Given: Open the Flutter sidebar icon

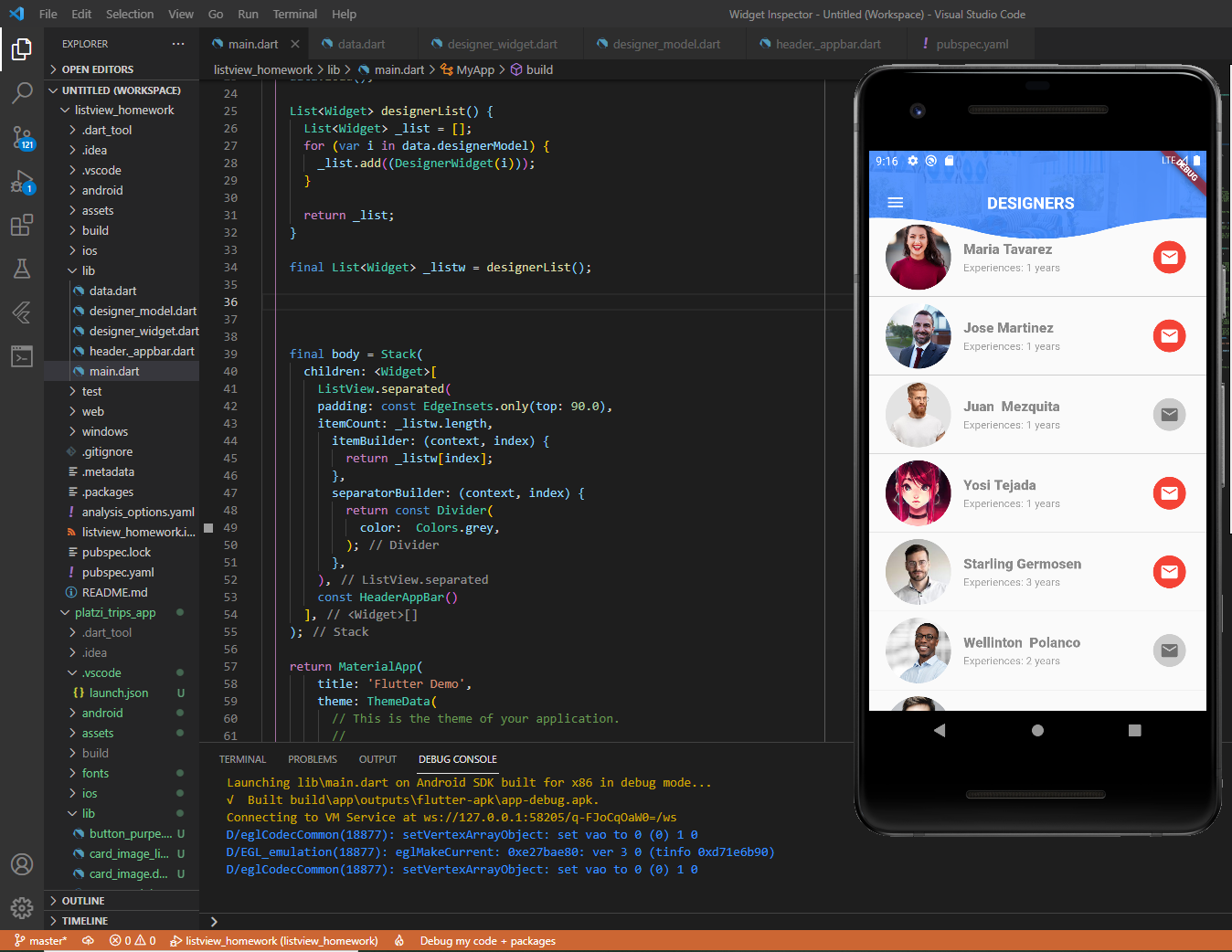Looking at the screenshot, I should click(x=22, y=312).
